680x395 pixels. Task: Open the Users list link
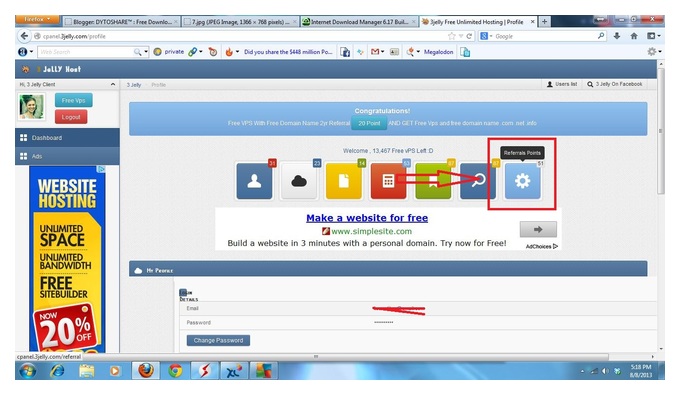click(562, 84)
